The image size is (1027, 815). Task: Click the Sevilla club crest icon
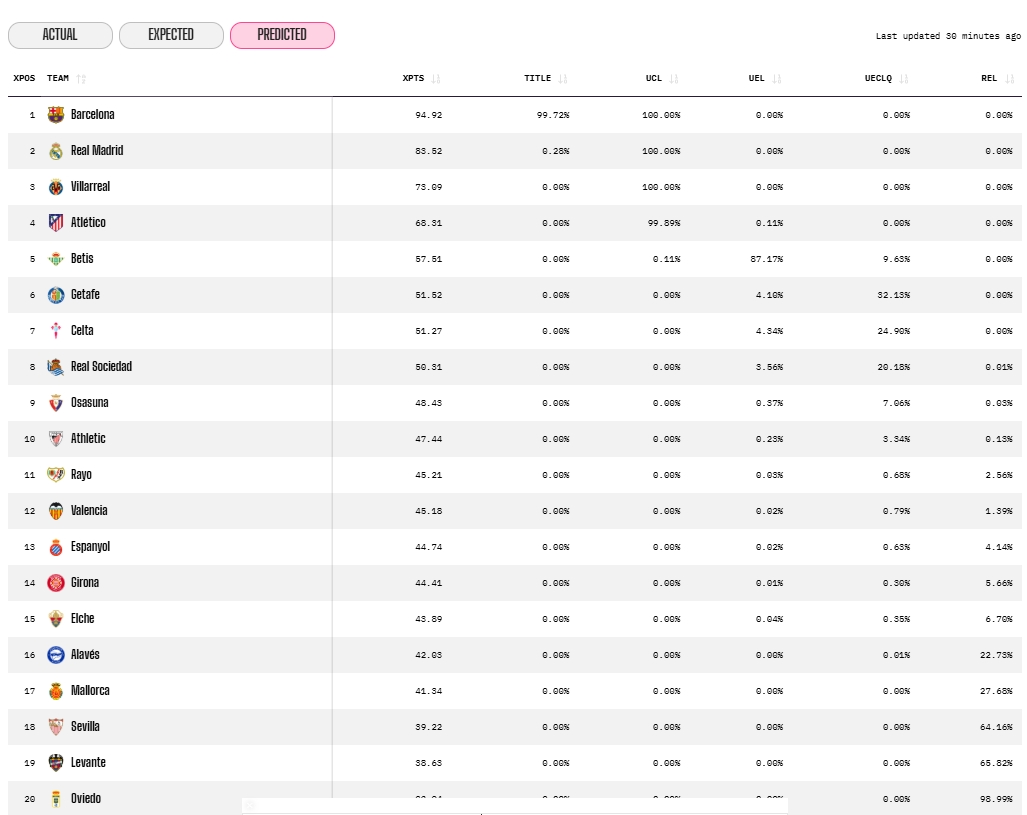pos(56,727)
